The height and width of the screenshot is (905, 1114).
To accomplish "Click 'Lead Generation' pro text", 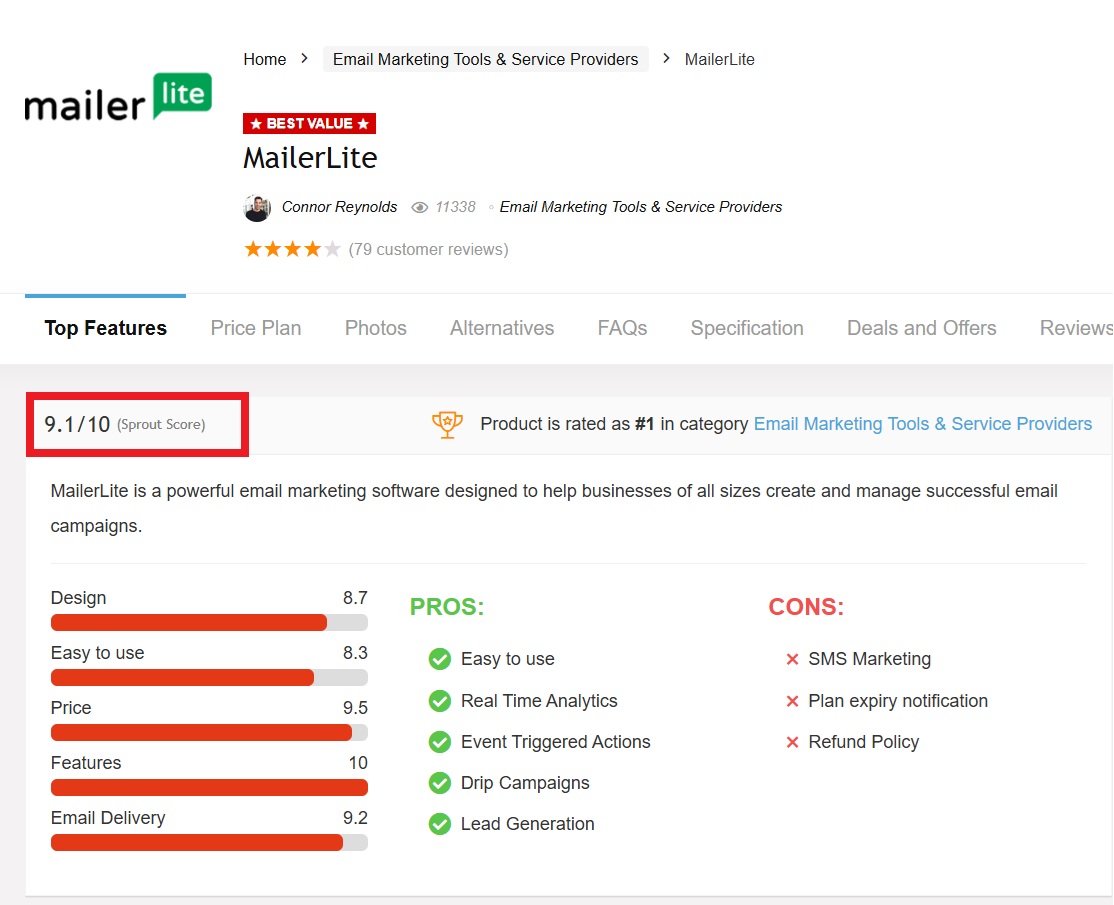I will [x=528, y=824].
